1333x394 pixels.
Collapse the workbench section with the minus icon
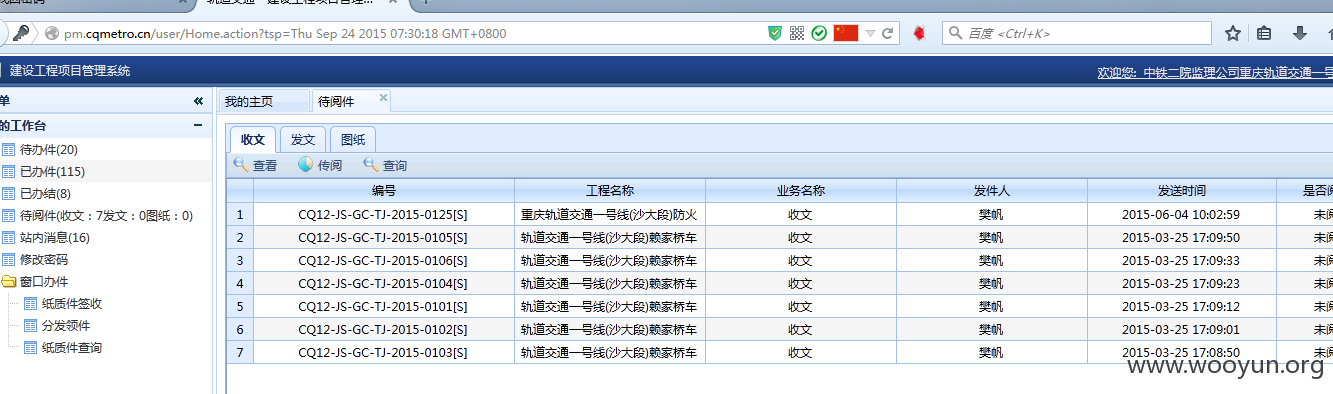coord(198,125)
